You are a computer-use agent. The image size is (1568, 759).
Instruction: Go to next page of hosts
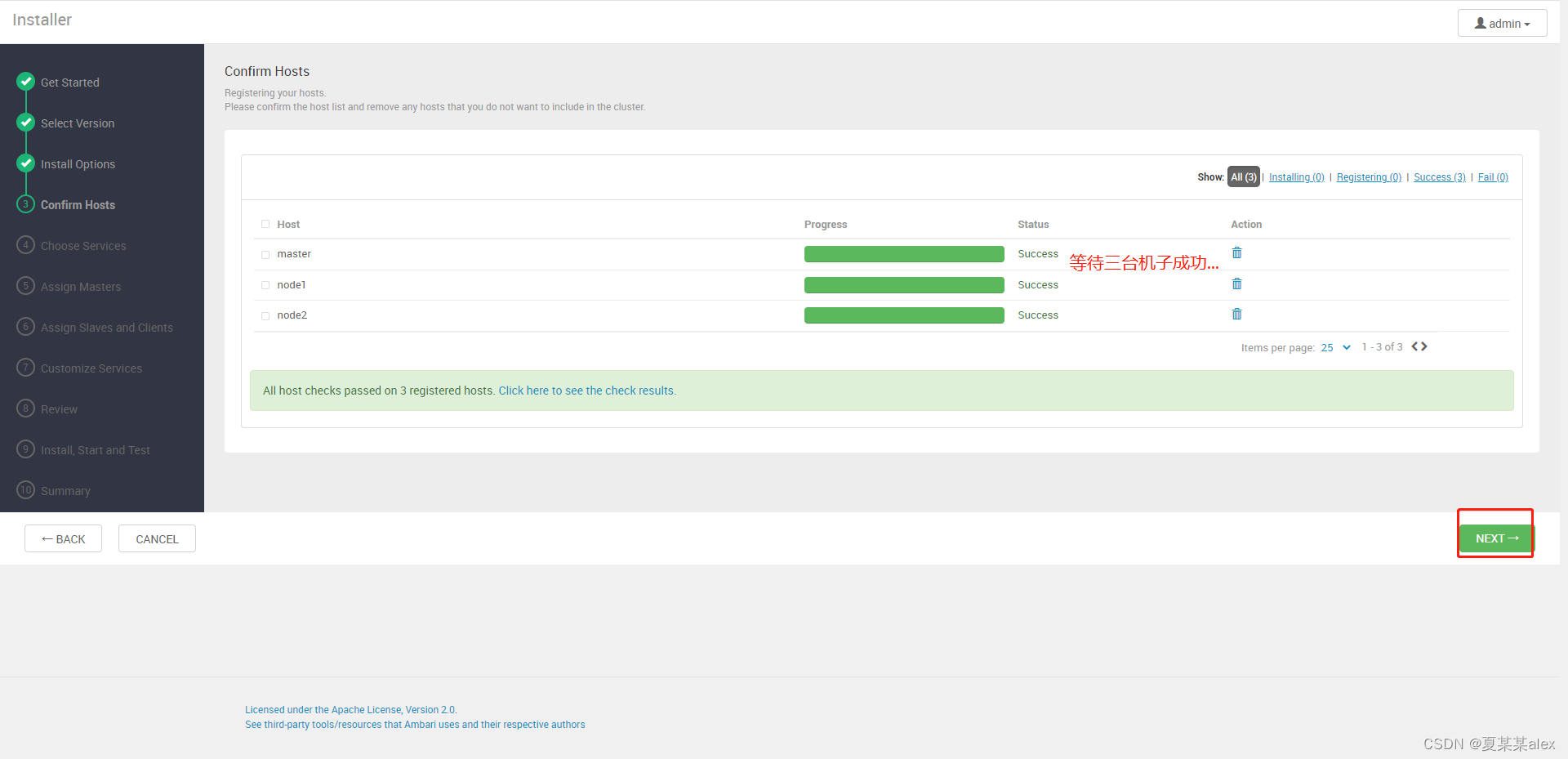click(1424, 346)
